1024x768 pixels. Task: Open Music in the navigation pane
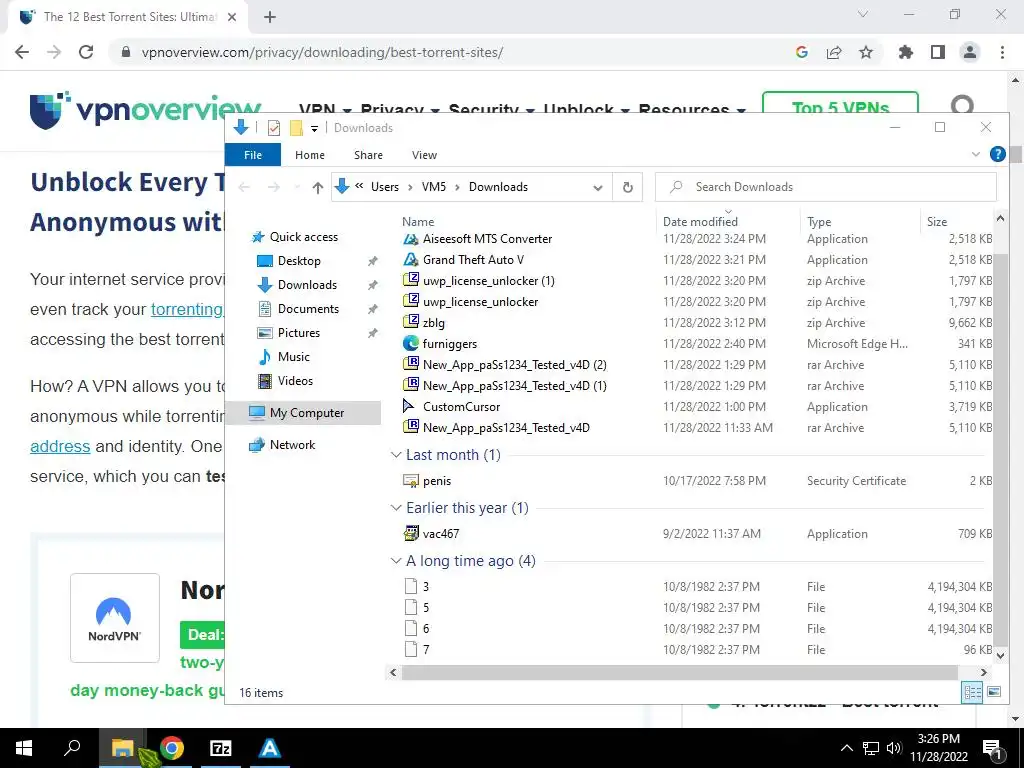(293, 357)
